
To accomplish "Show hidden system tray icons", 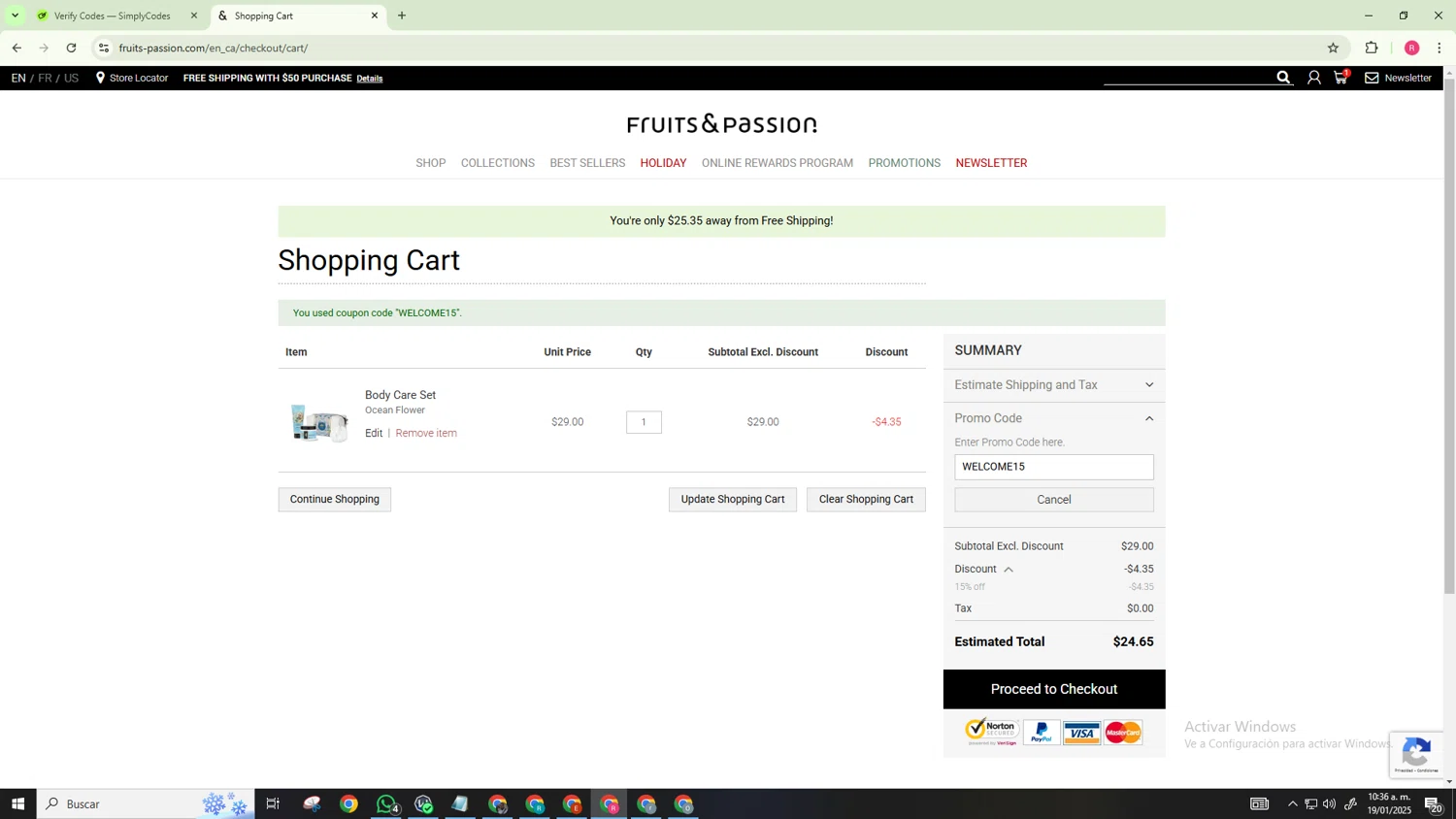I will coord(1292,803).
